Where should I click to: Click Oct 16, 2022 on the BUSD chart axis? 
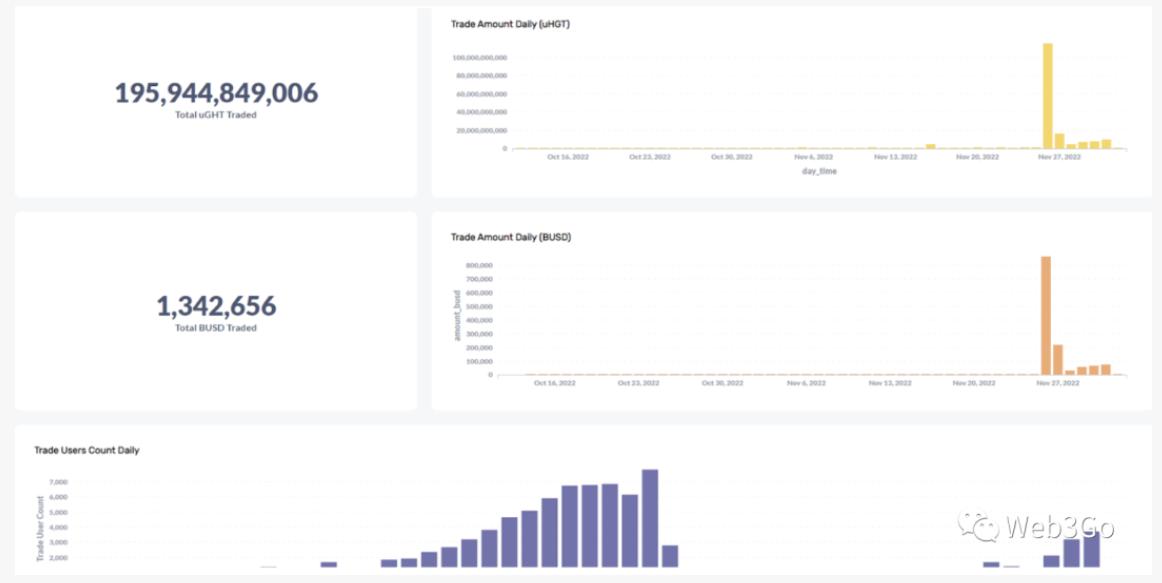[x=555, y=383]
